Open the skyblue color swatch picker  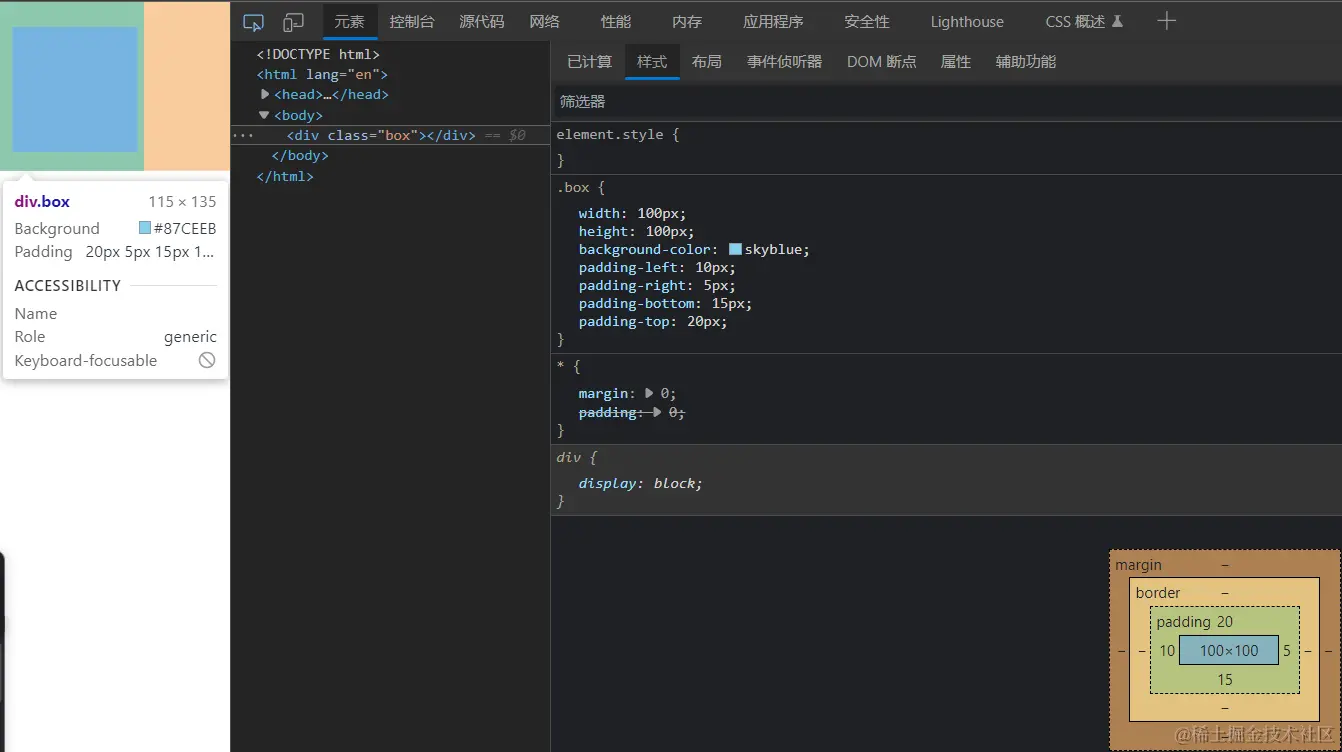point(735,249)
